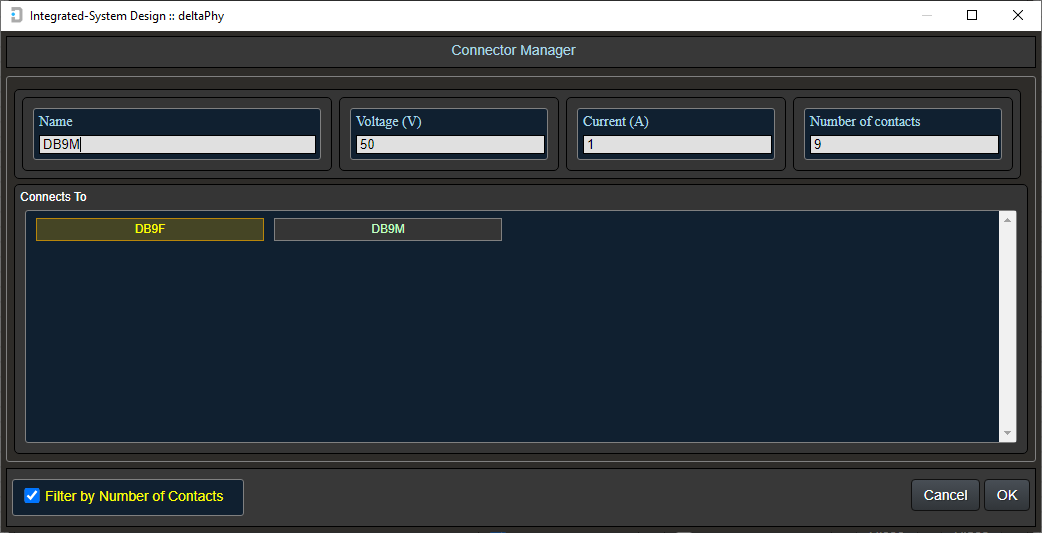Image resolution: width=1042 pixels, height=533 pixels.
Task: Click the Connects To section label
Action: tap(53, 197)
